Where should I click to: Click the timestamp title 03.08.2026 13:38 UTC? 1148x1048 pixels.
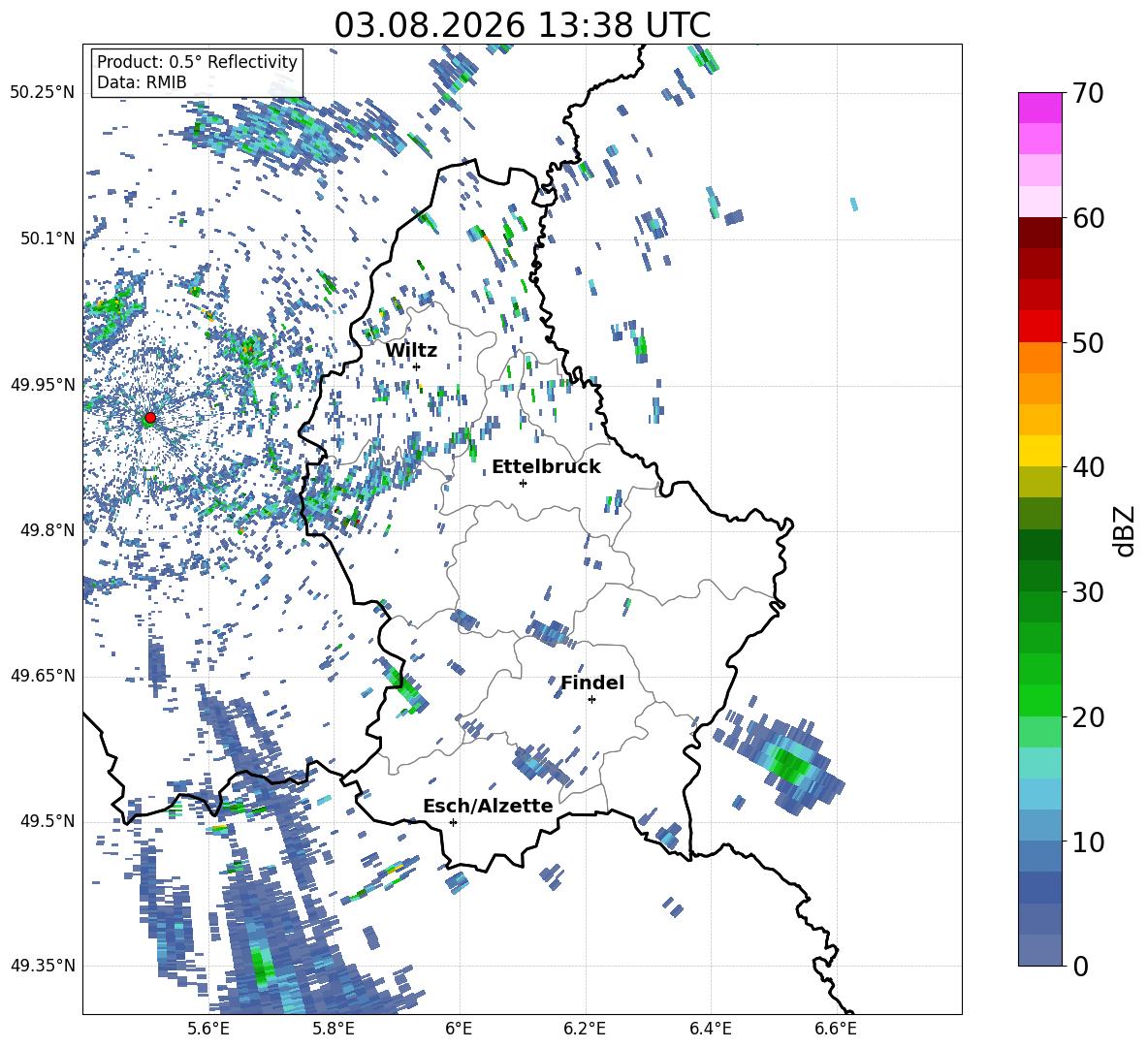522,25
